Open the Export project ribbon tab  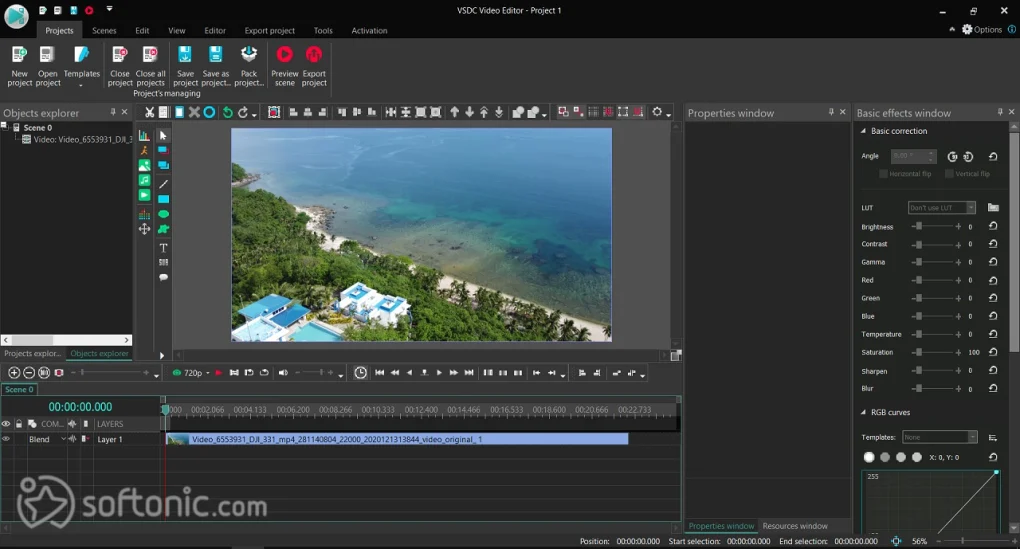tap(269, 31)
